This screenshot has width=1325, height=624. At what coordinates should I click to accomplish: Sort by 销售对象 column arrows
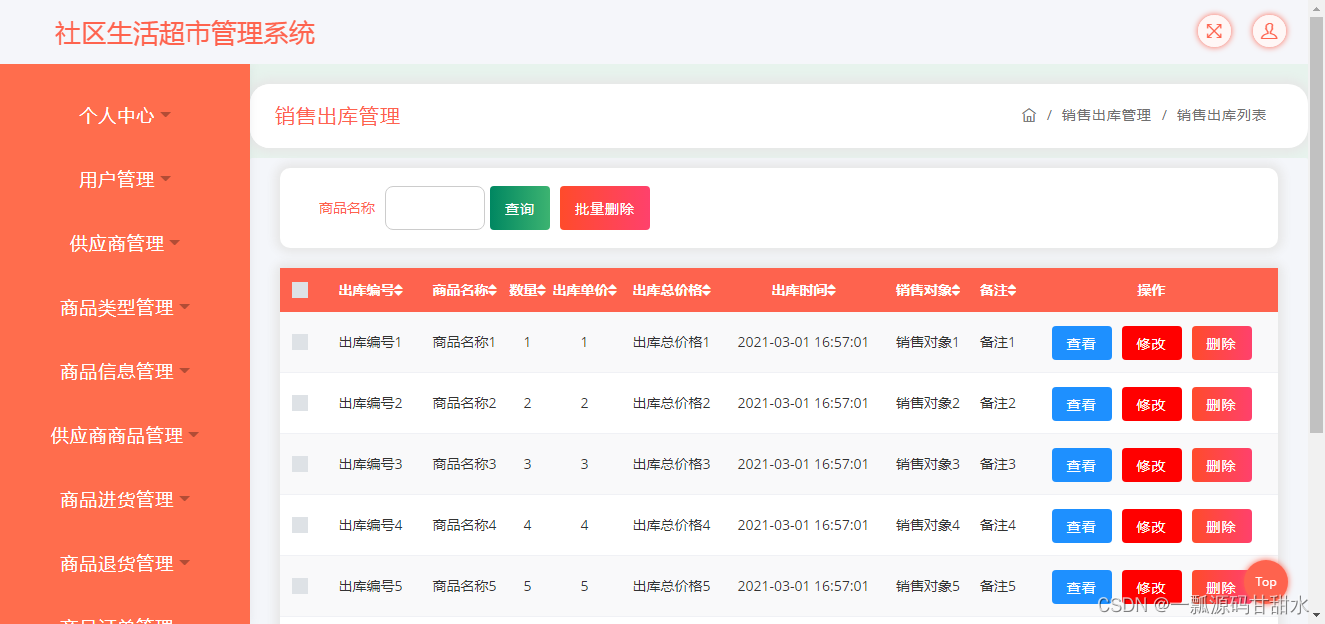[x=956, y=290]
